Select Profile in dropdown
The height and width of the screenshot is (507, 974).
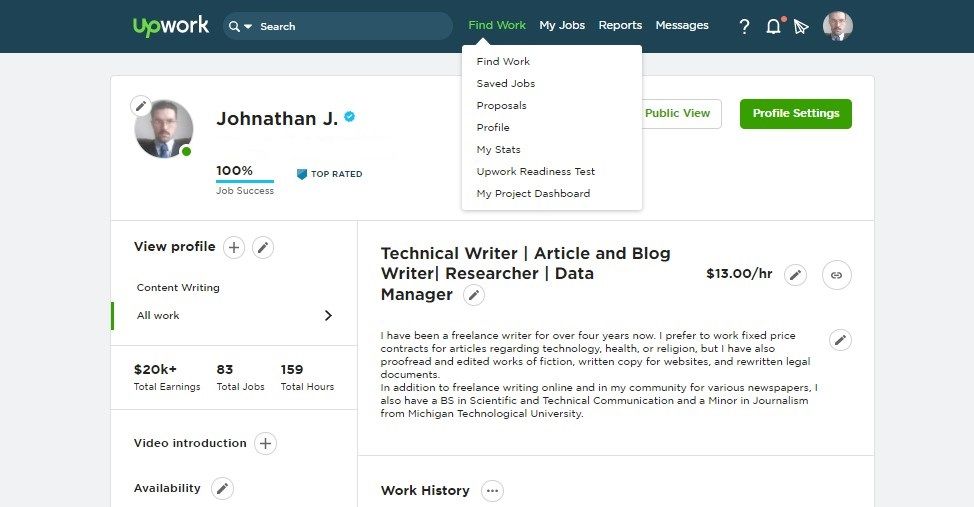(493, 127)
